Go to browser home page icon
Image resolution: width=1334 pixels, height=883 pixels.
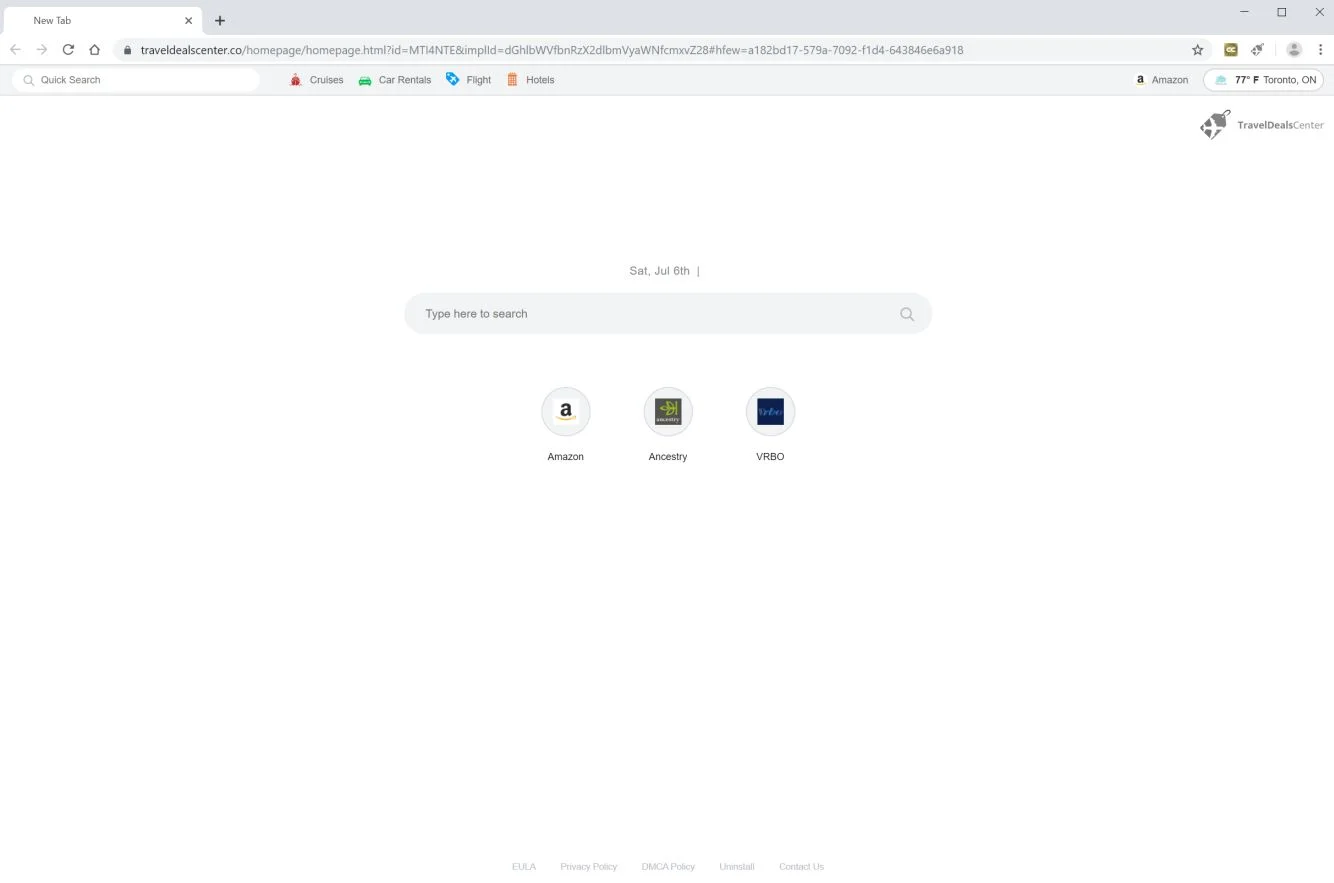(x=94, y=49)
